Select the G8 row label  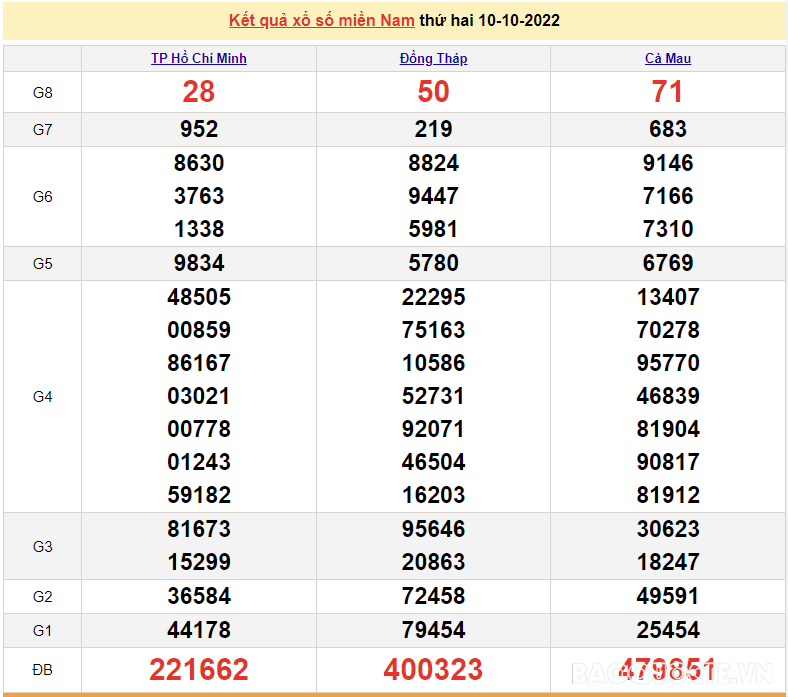tap(42, 92)
